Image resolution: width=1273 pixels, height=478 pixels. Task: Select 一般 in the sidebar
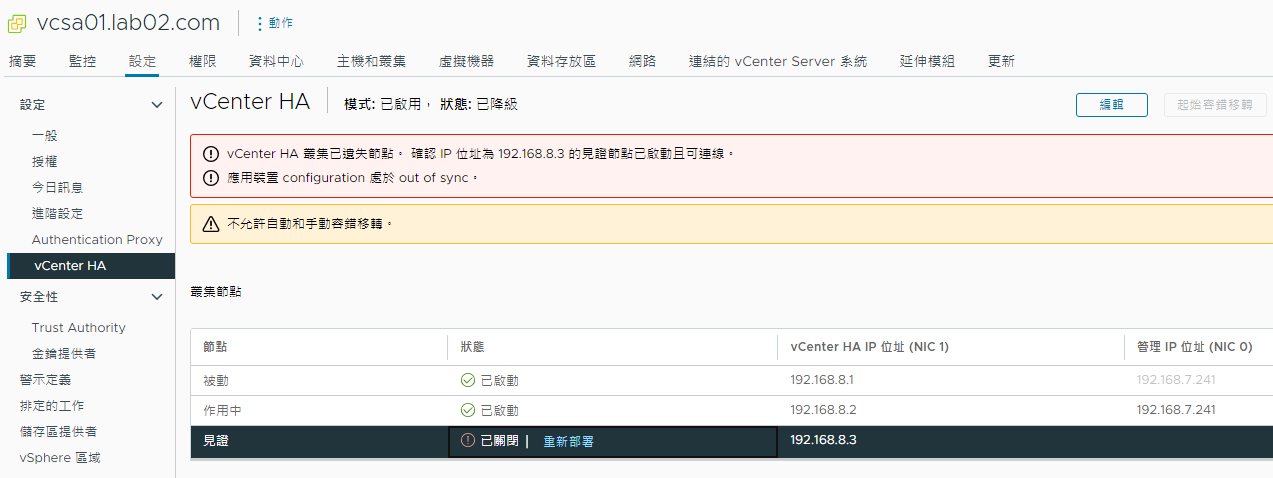pyautogui.click(x=46, y=135)
